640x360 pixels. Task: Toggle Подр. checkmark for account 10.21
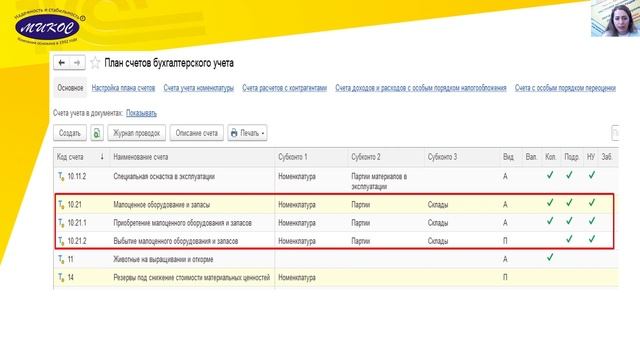pos(569,203)
